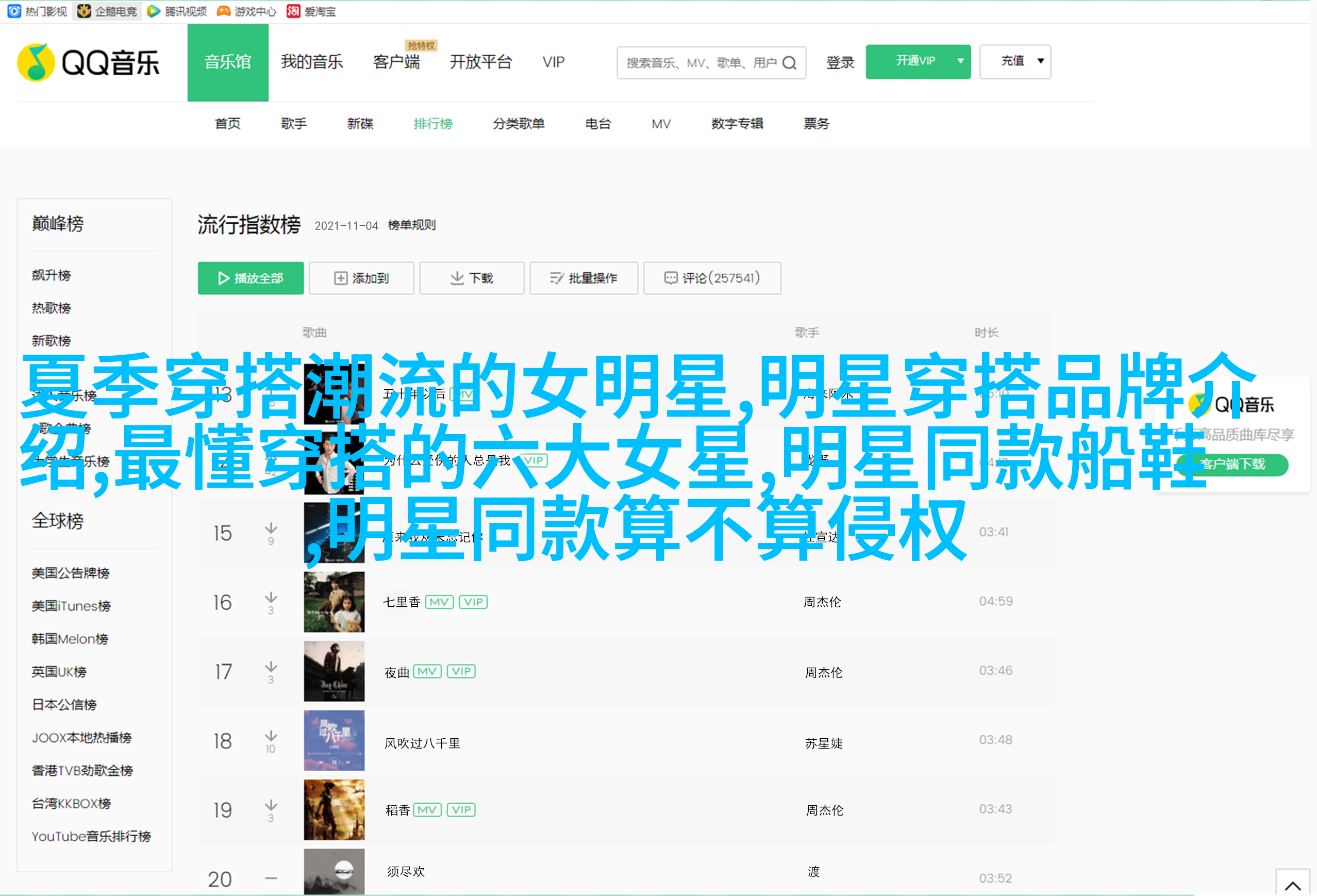Viewport: 1317px width, 896px height.
Task: Click the VIP badge next to 稻香
Action: pyautogui.click(x=461, y=810)
